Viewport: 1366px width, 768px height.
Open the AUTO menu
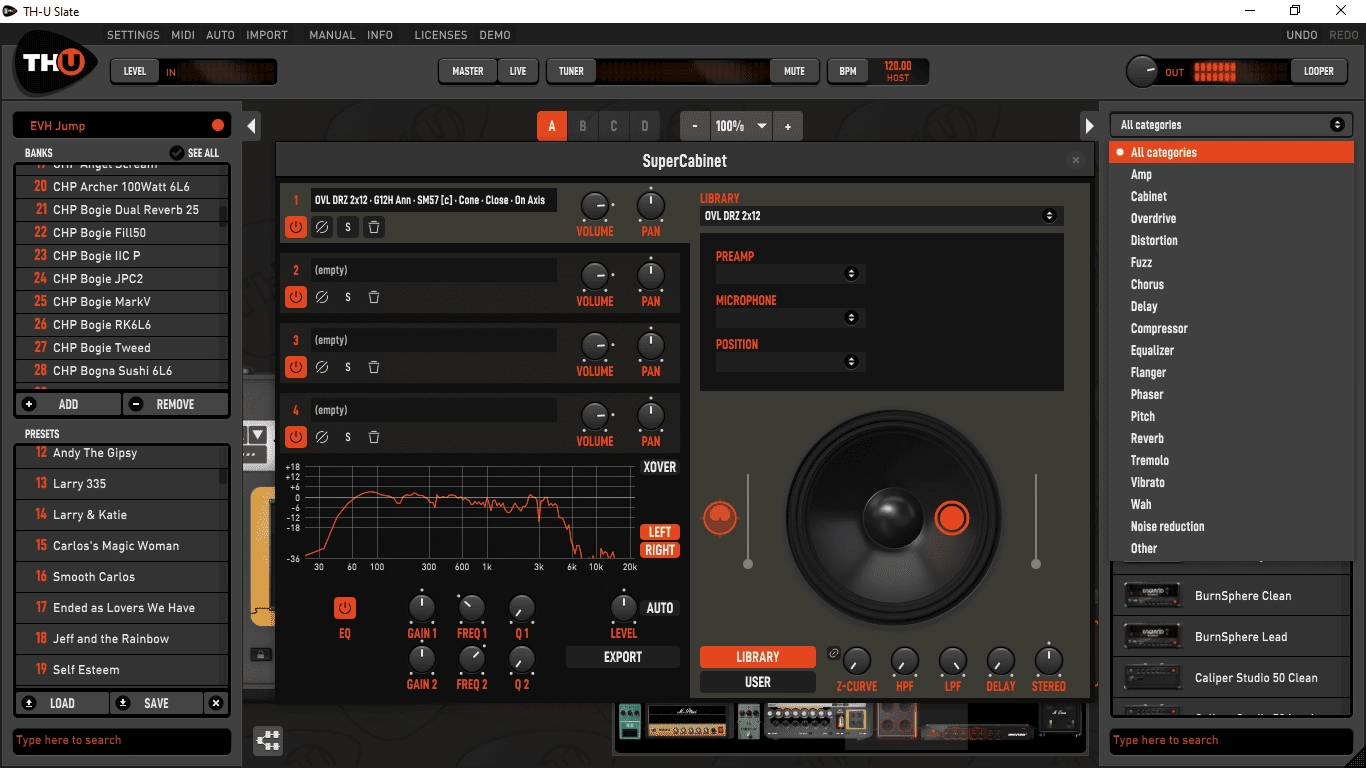click(220, 35)
